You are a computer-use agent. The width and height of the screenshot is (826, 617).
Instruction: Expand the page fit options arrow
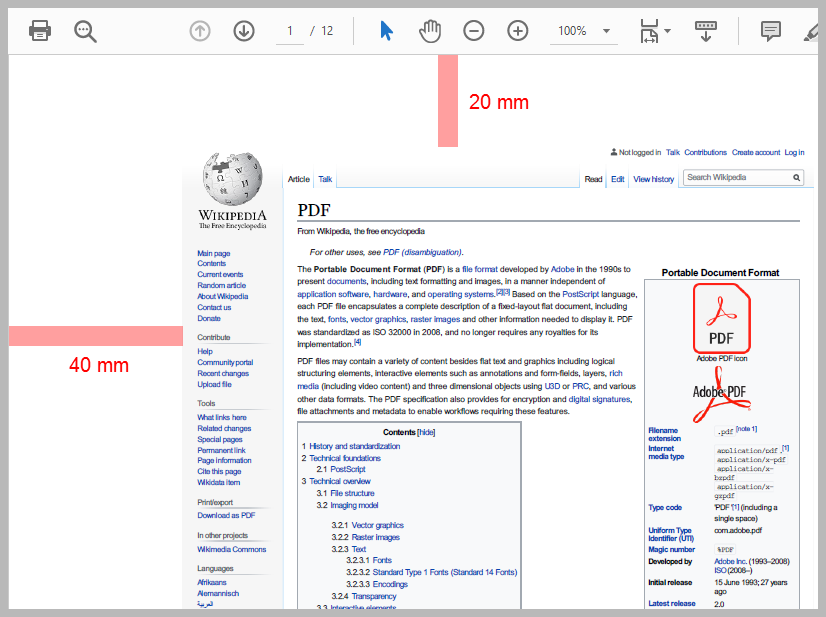click(x=668, y=31)
